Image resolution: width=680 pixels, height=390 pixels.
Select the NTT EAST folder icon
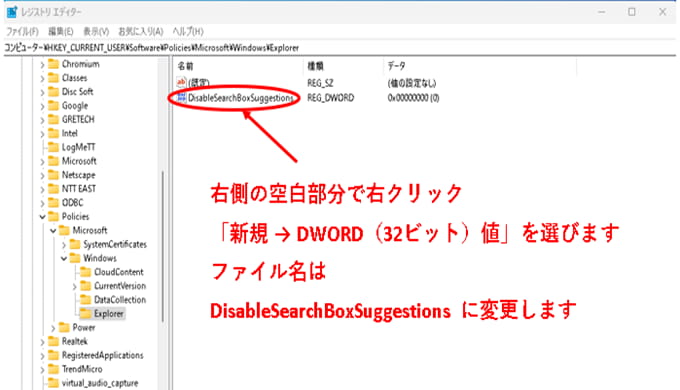click(53, 189)
